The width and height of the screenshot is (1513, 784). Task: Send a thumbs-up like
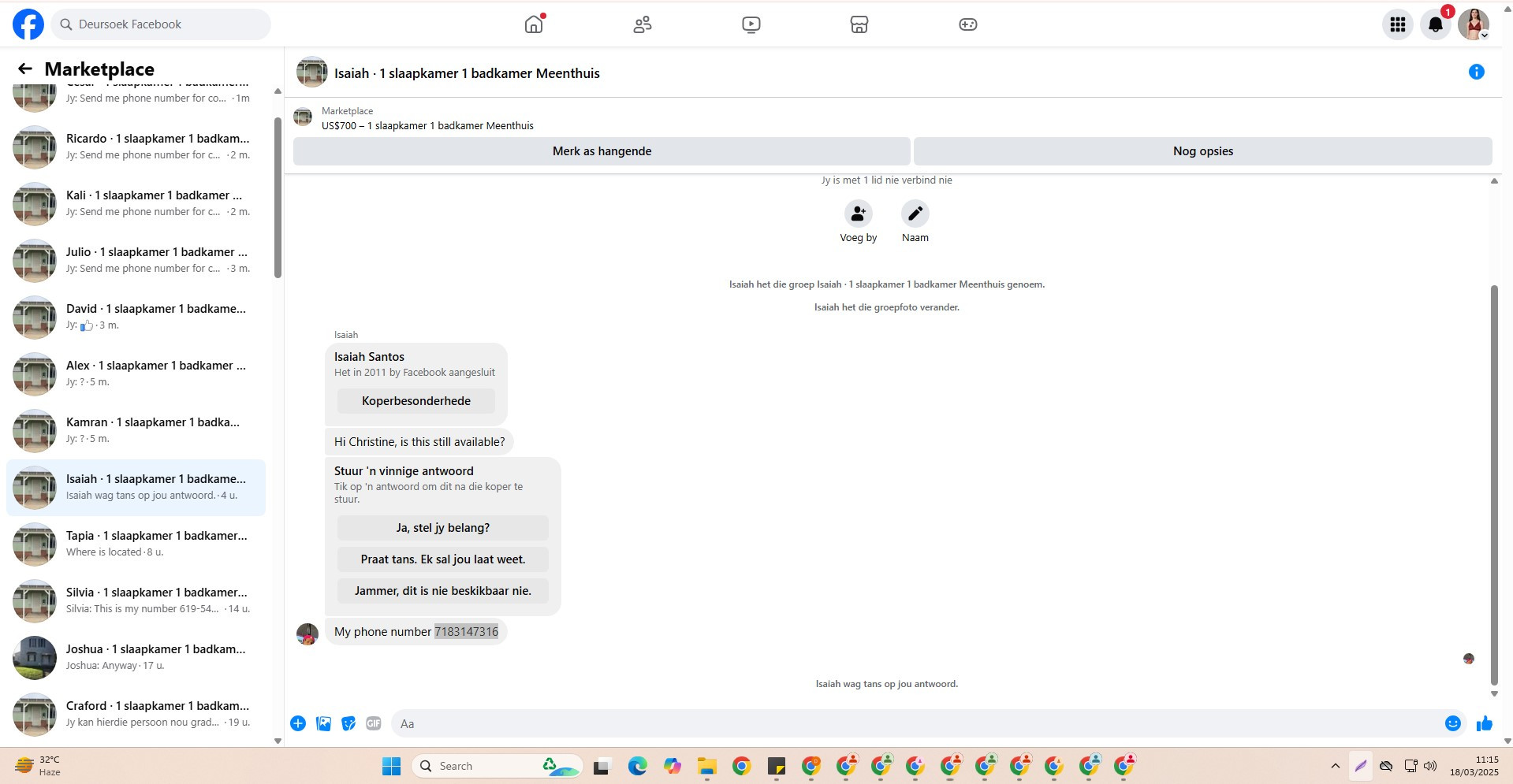tap(1485, 723)
